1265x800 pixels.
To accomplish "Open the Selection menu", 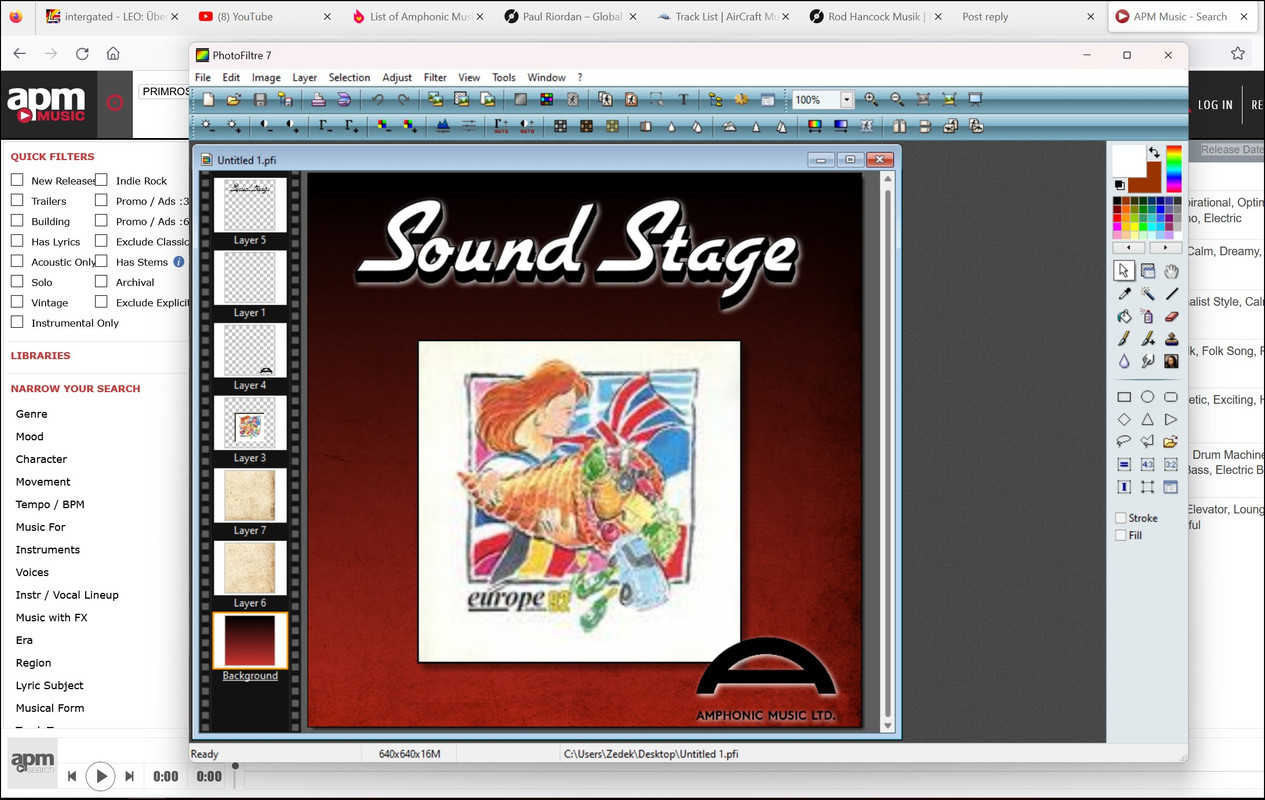I will (x=349, y=77).
